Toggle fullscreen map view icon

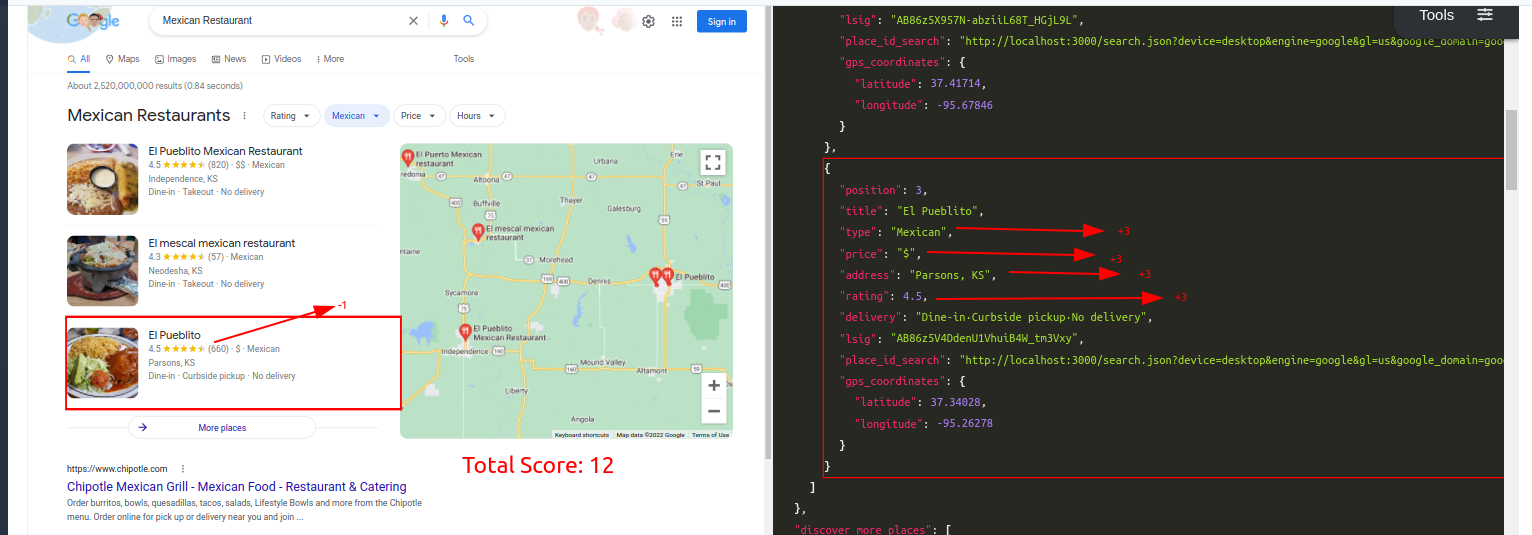point(712,162)
